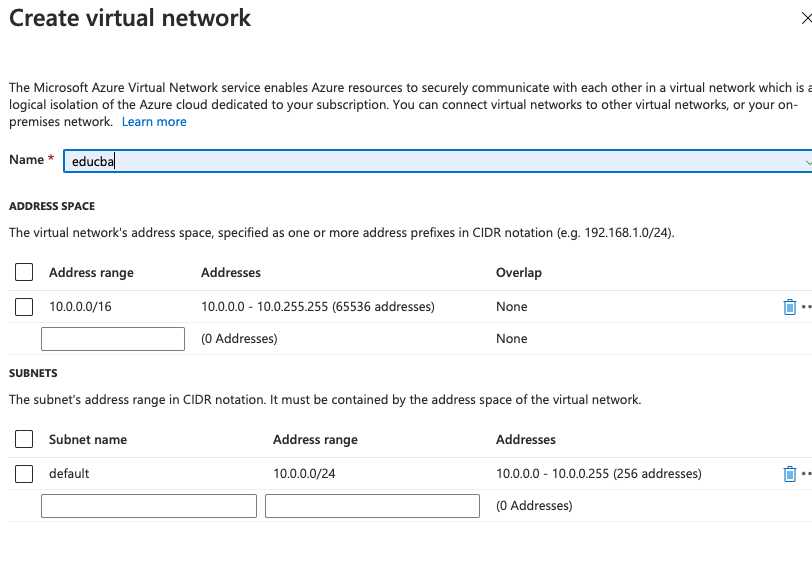Click the Create virtual network title

(x=130, y=18)
